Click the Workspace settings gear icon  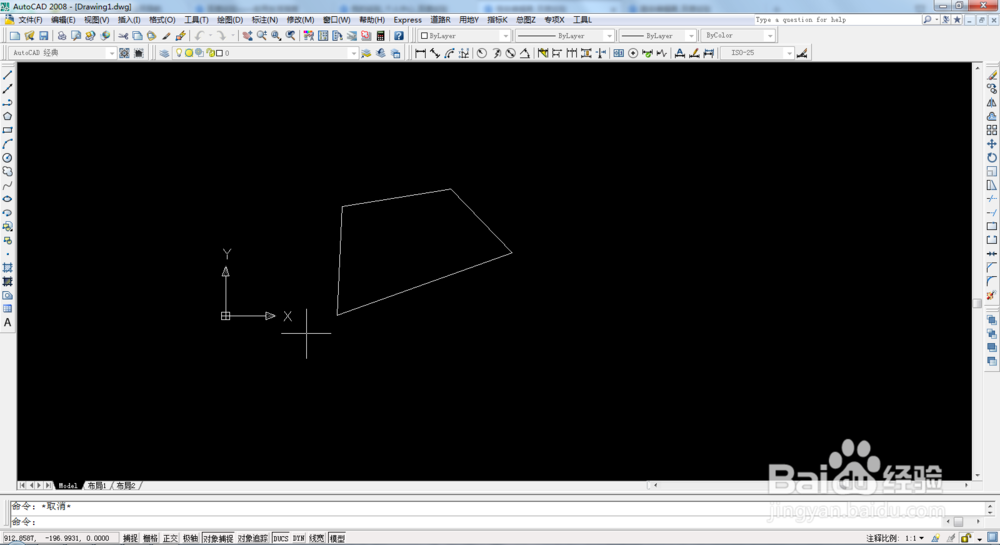(124, 53)
